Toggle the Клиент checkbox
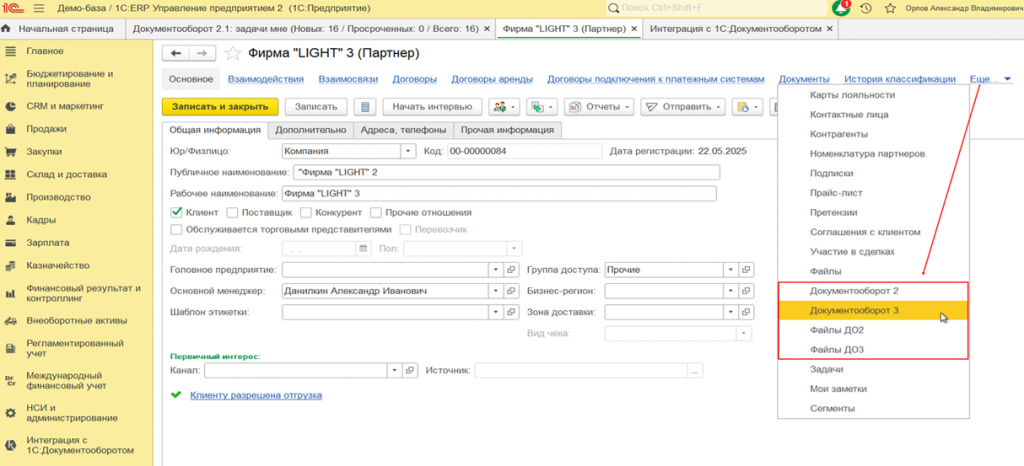This screenshot has height=466, width=1024. [175, 212]
